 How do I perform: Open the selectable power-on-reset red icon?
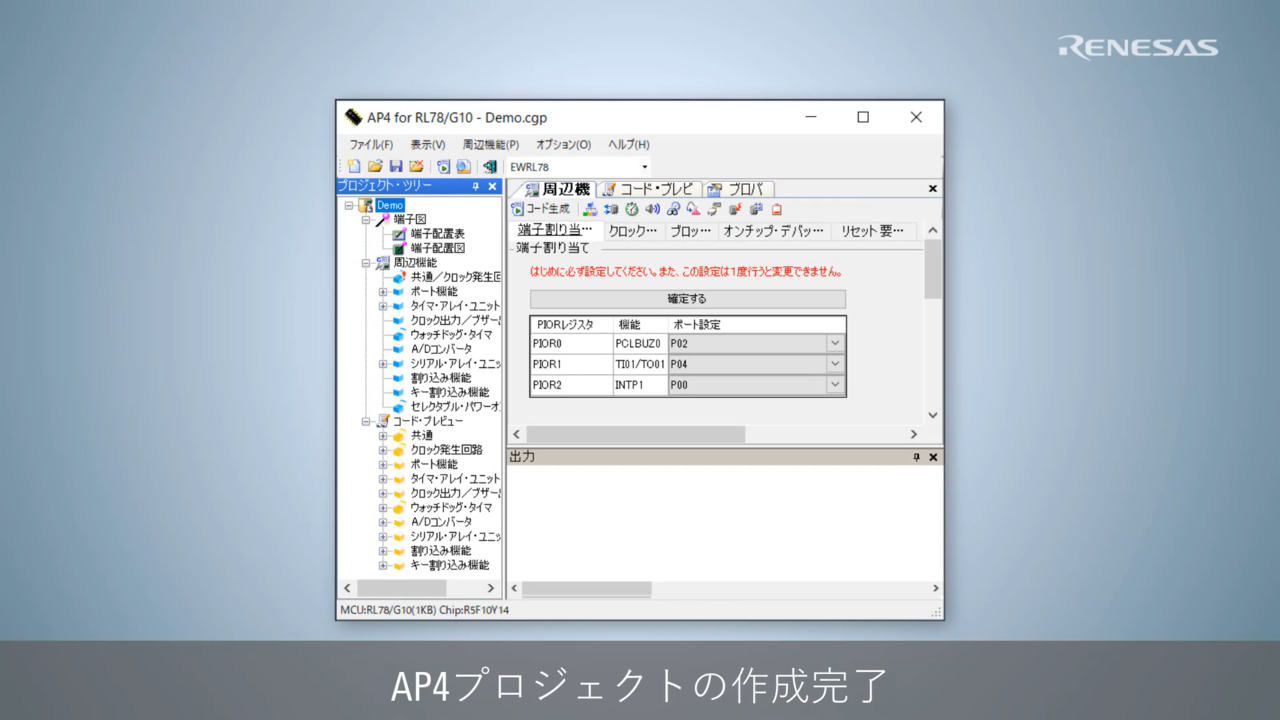[x=777, y=209]
